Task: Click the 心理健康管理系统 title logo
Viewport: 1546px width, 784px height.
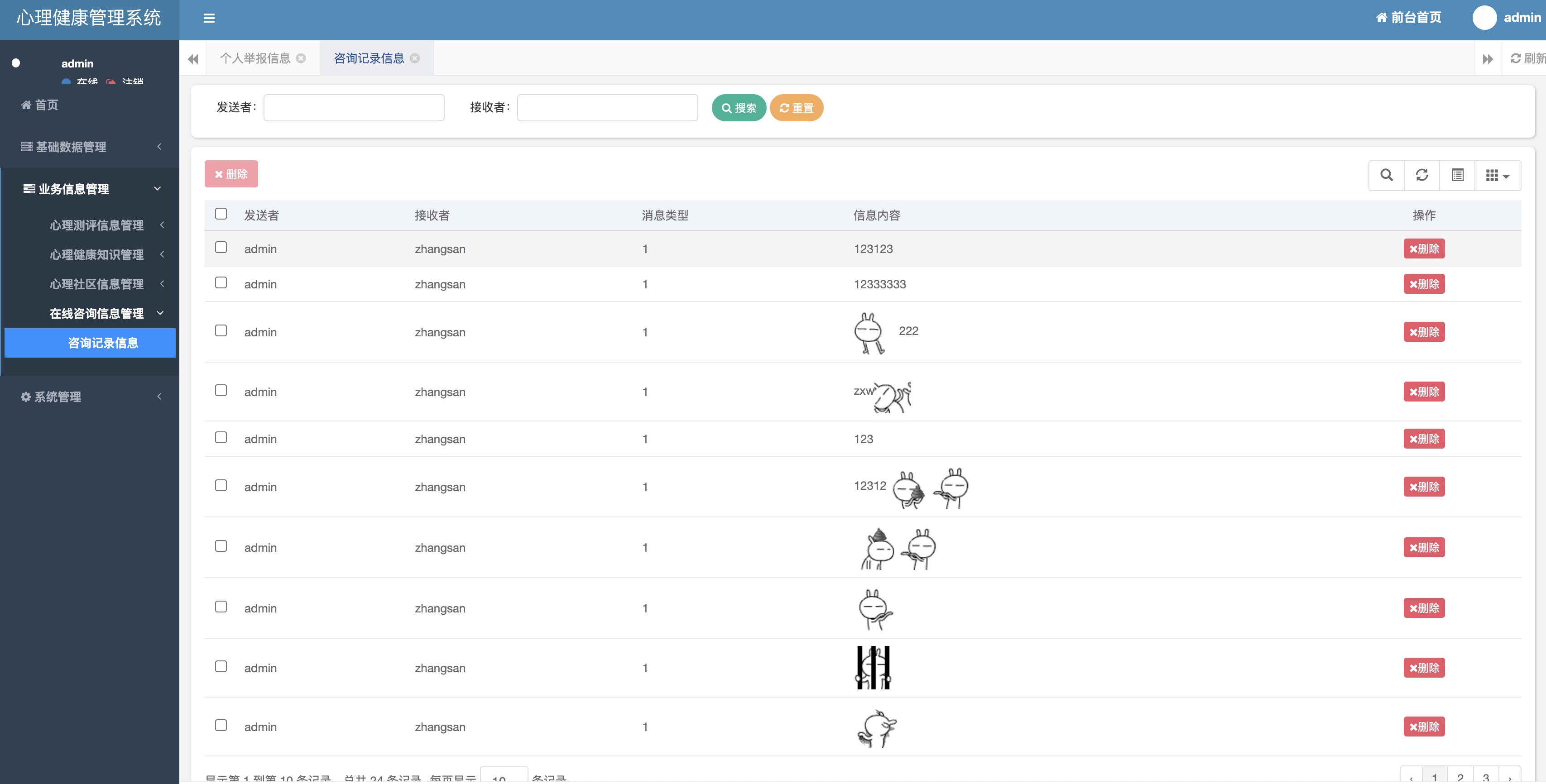Action: (89, 18)
